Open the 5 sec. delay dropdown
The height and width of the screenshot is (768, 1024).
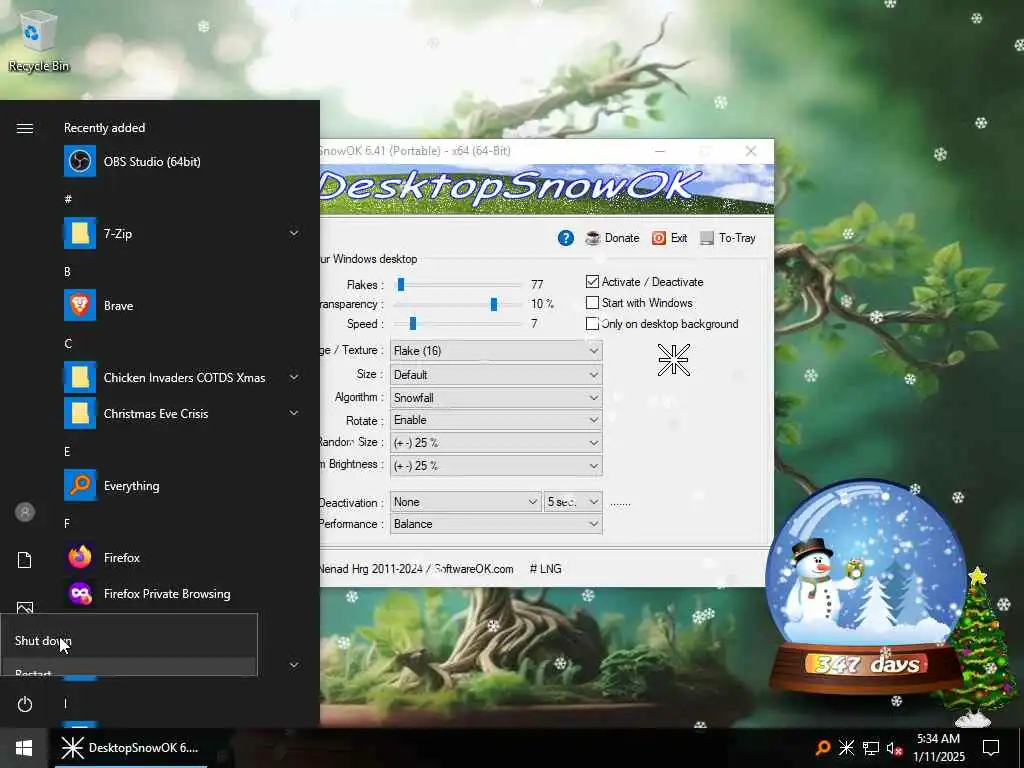[573, 502]
